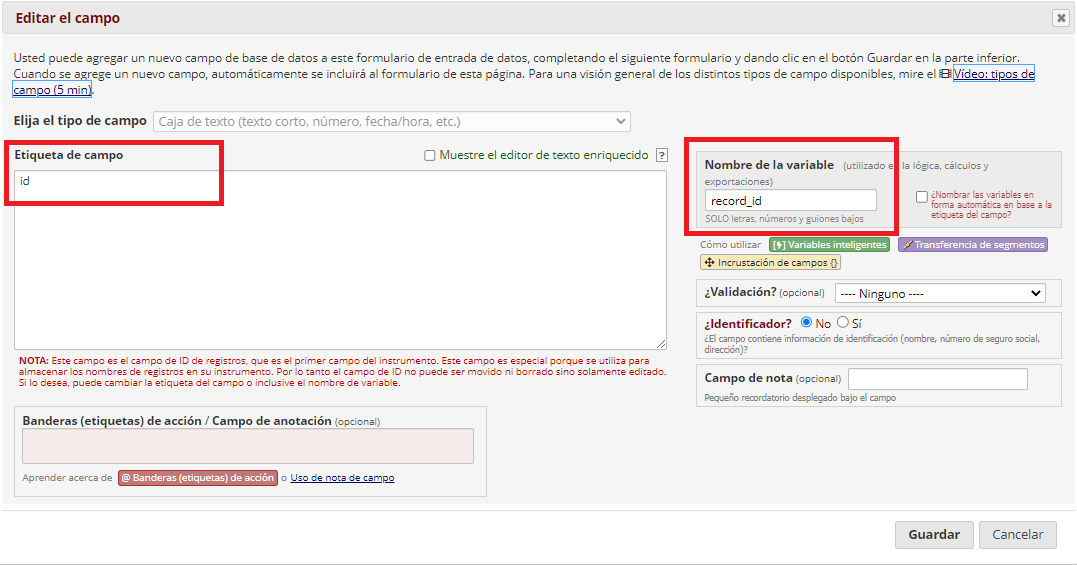Click the film icon beside Vídeo link

pyautogui.click(x=945, y=73)
